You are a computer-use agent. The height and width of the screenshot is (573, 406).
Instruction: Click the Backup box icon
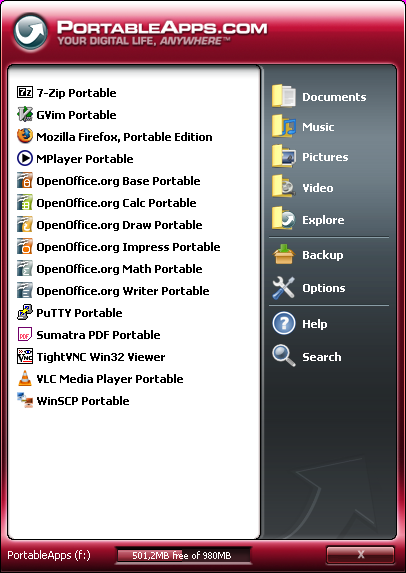283,254
